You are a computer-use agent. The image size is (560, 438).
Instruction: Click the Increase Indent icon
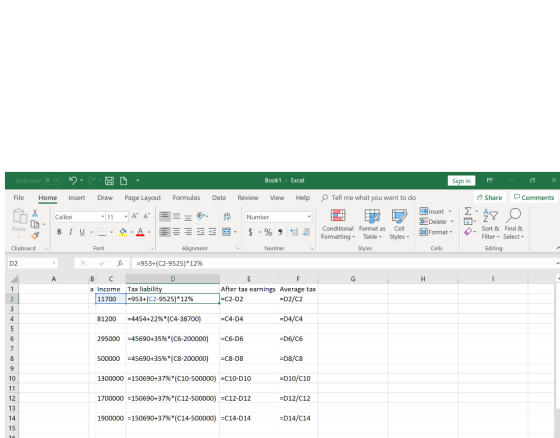(212, 232)
